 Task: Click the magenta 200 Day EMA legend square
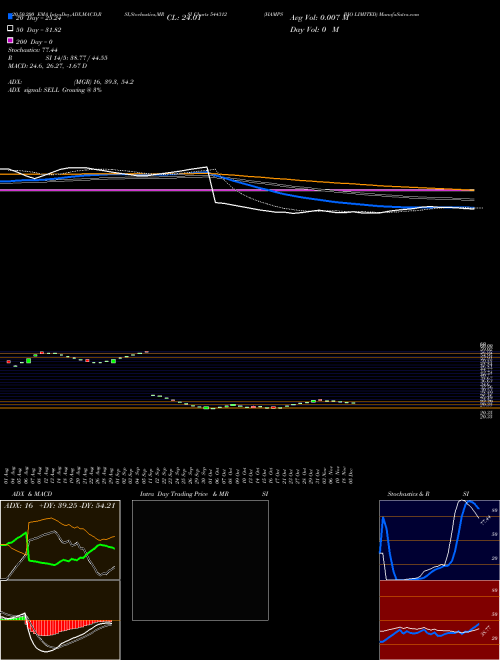(x=10, y=40)
